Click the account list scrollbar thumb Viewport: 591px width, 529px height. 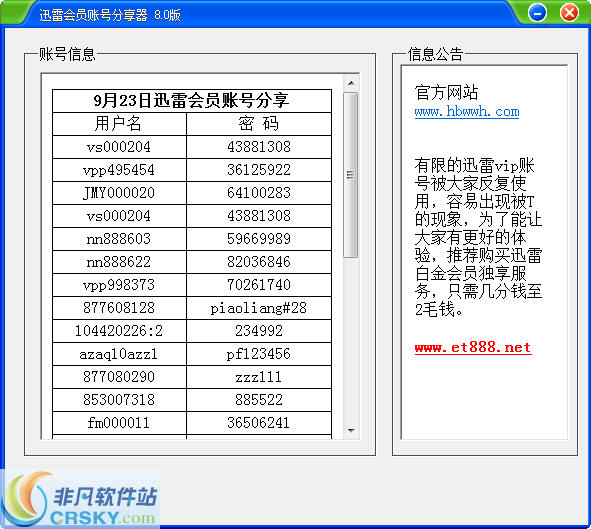351,175
